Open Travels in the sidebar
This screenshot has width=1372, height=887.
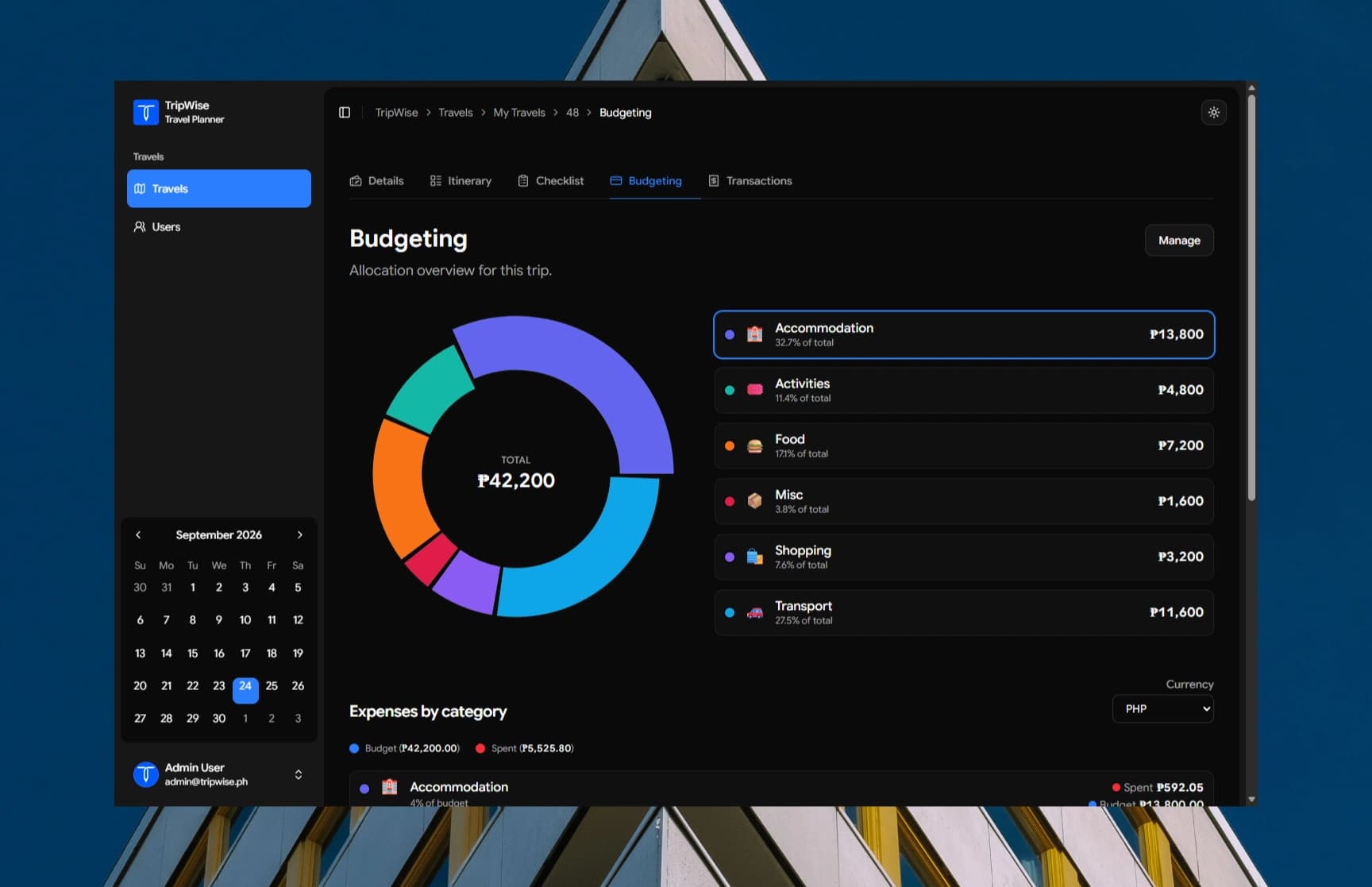point(219,188)
